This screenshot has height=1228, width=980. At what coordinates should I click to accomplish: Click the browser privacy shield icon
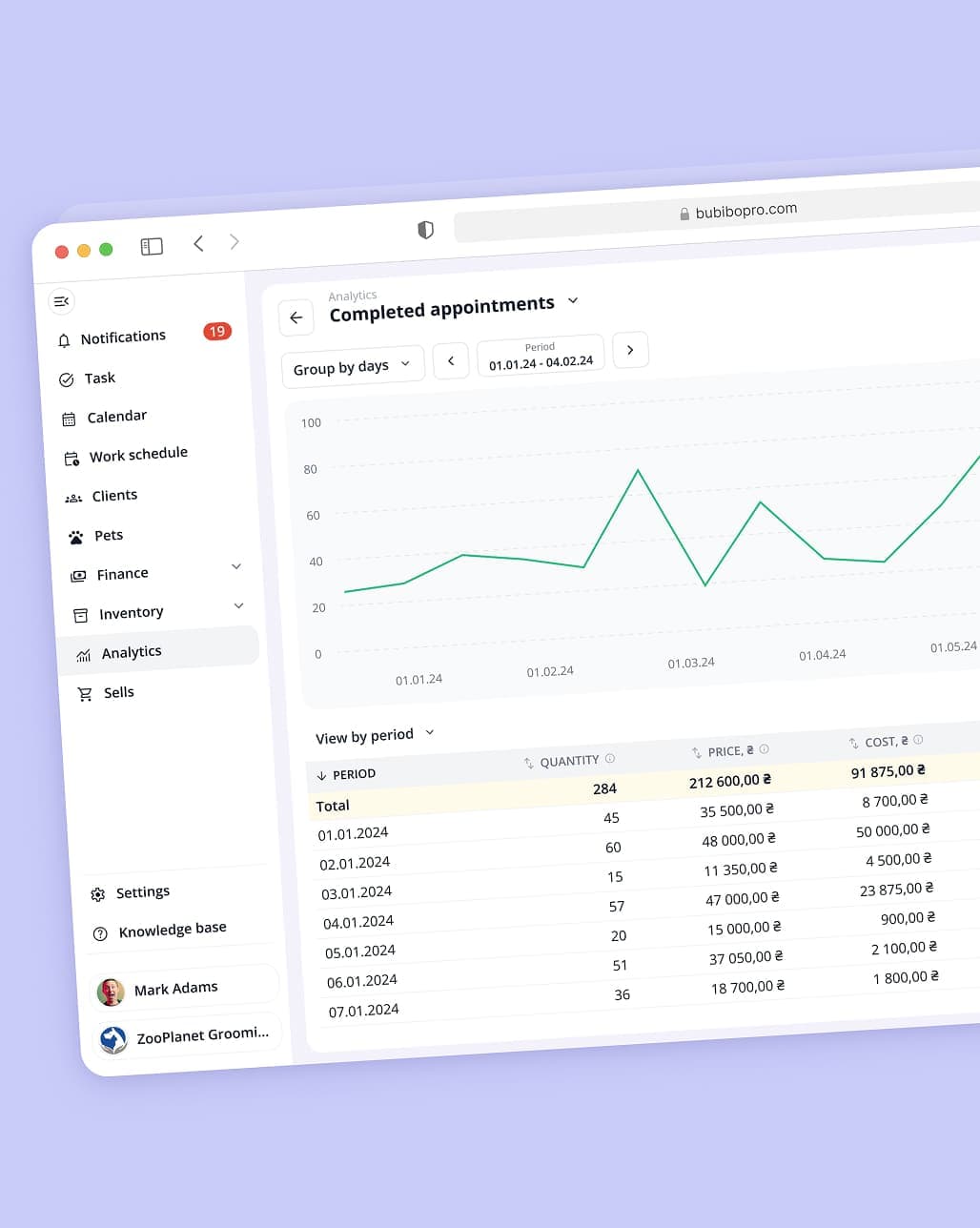pos(425,230)
